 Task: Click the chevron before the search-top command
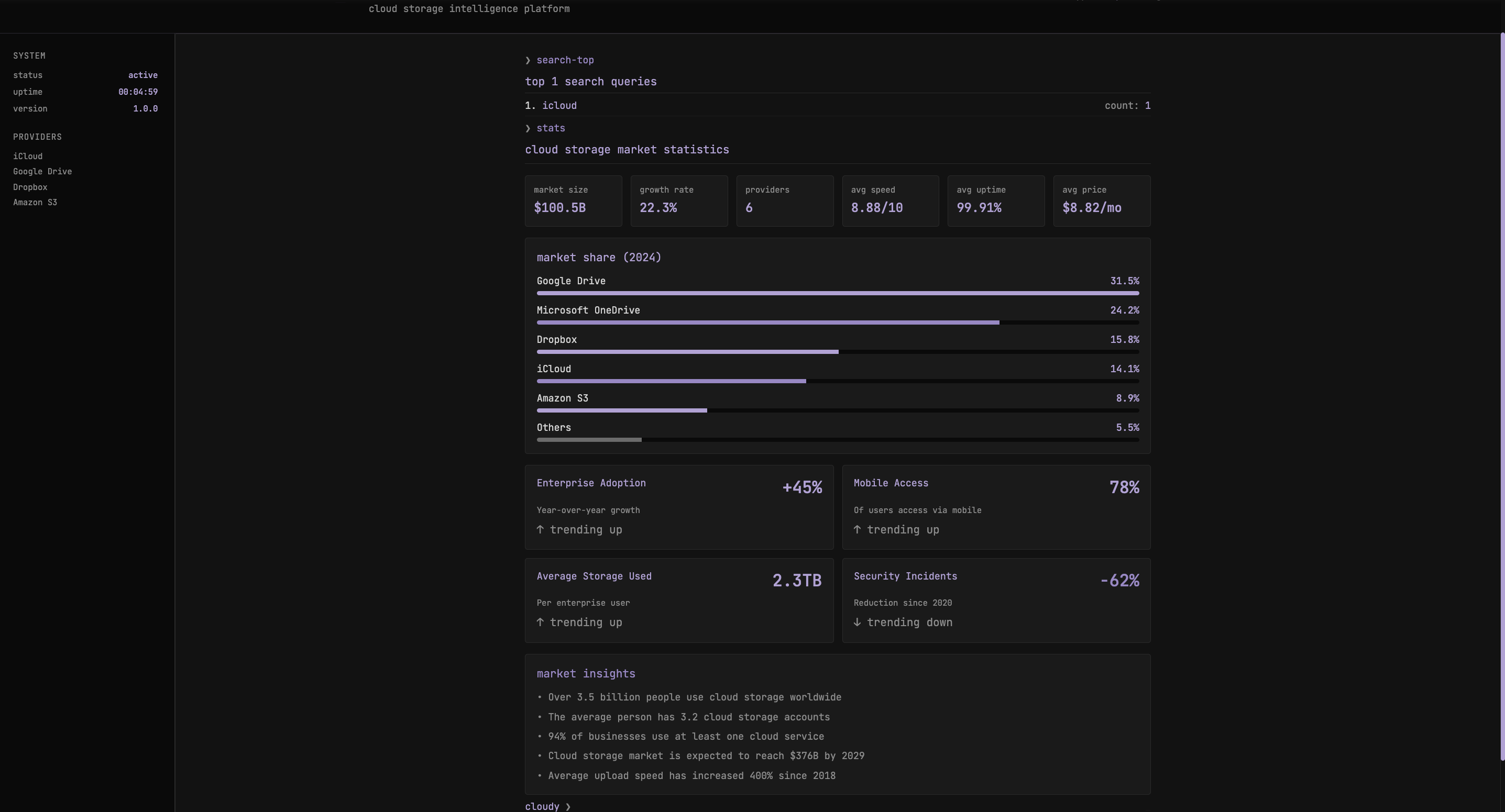tap(528, 60)
